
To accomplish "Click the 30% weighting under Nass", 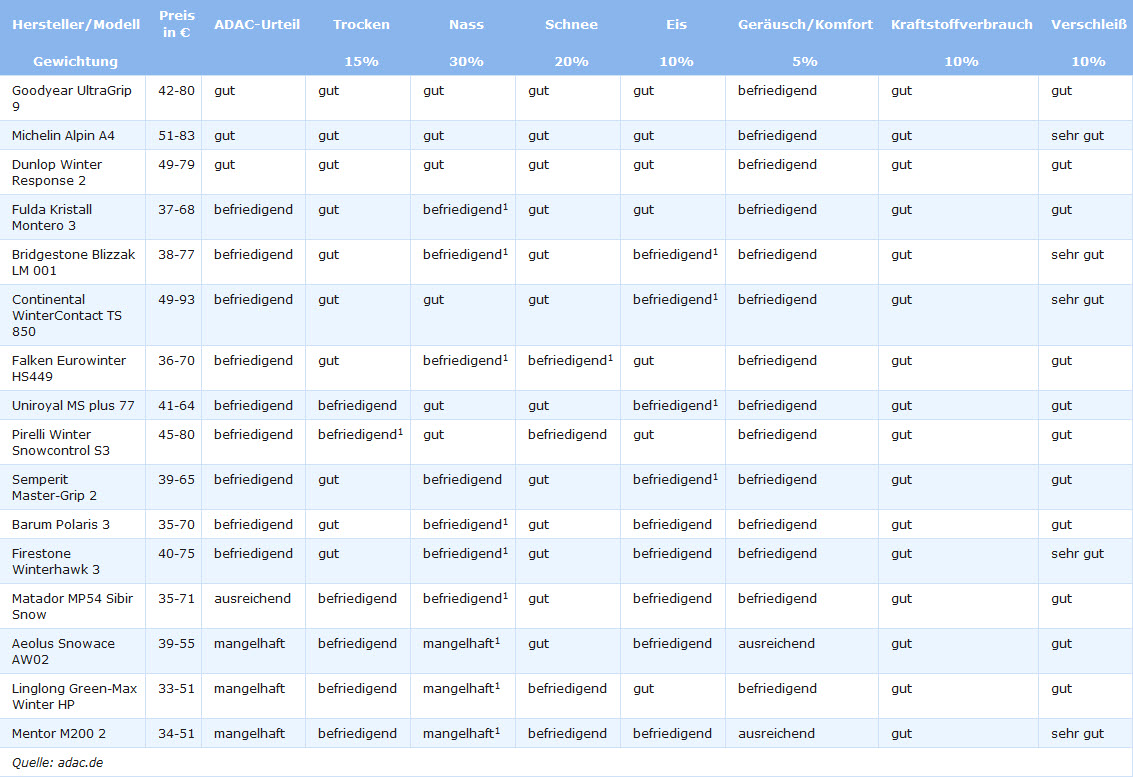I will [x=466, y=61].
